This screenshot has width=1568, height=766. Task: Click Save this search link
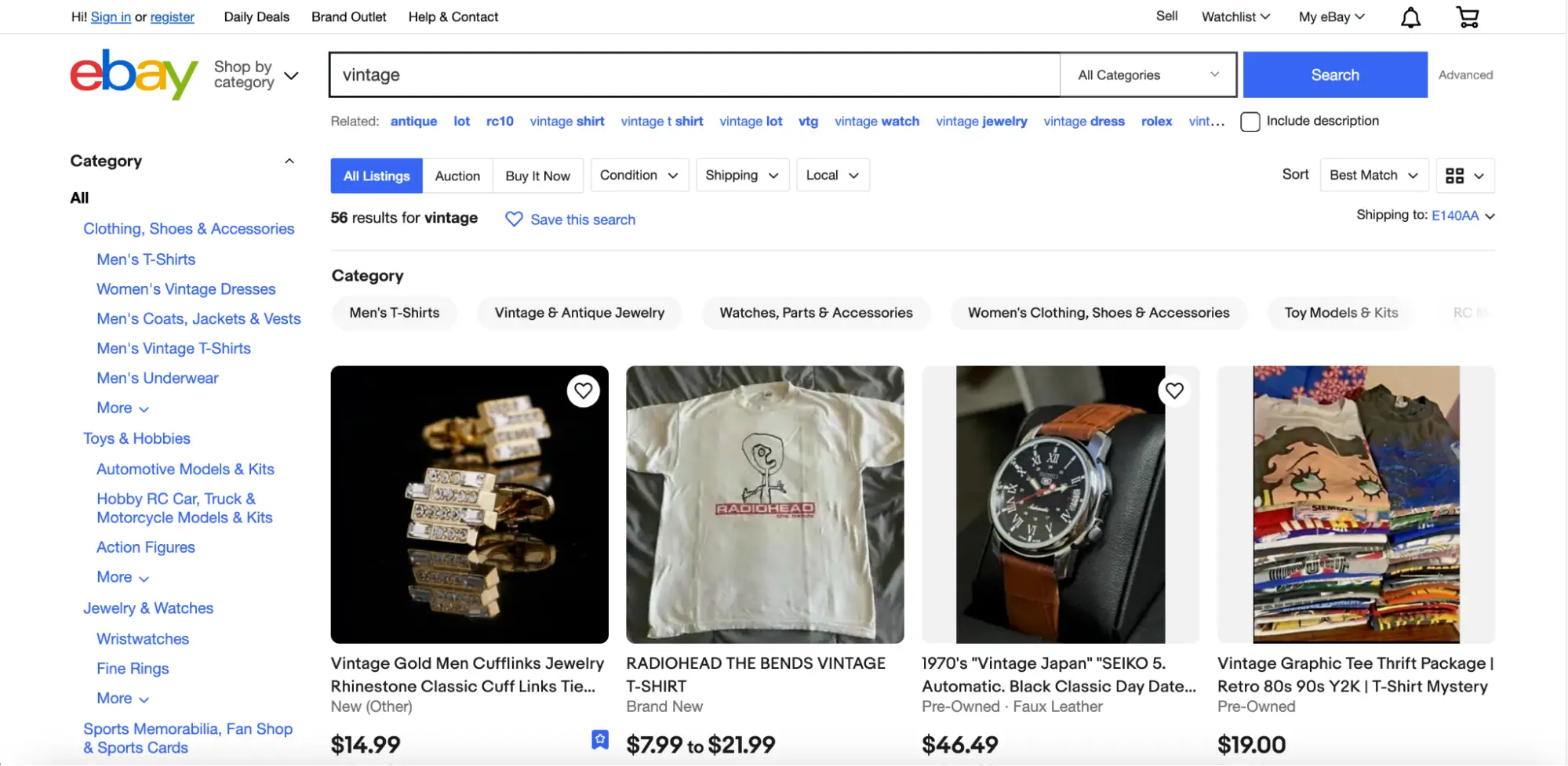tap(583, 220)
